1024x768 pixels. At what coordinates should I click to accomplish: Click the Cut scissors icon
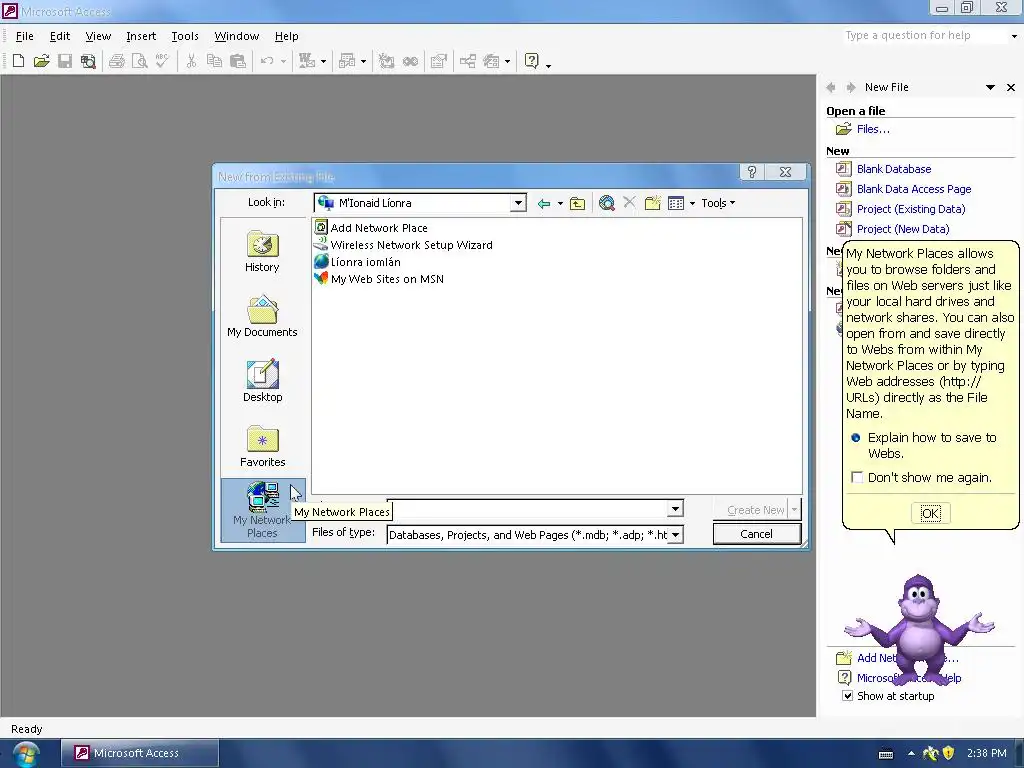(191, 61)
